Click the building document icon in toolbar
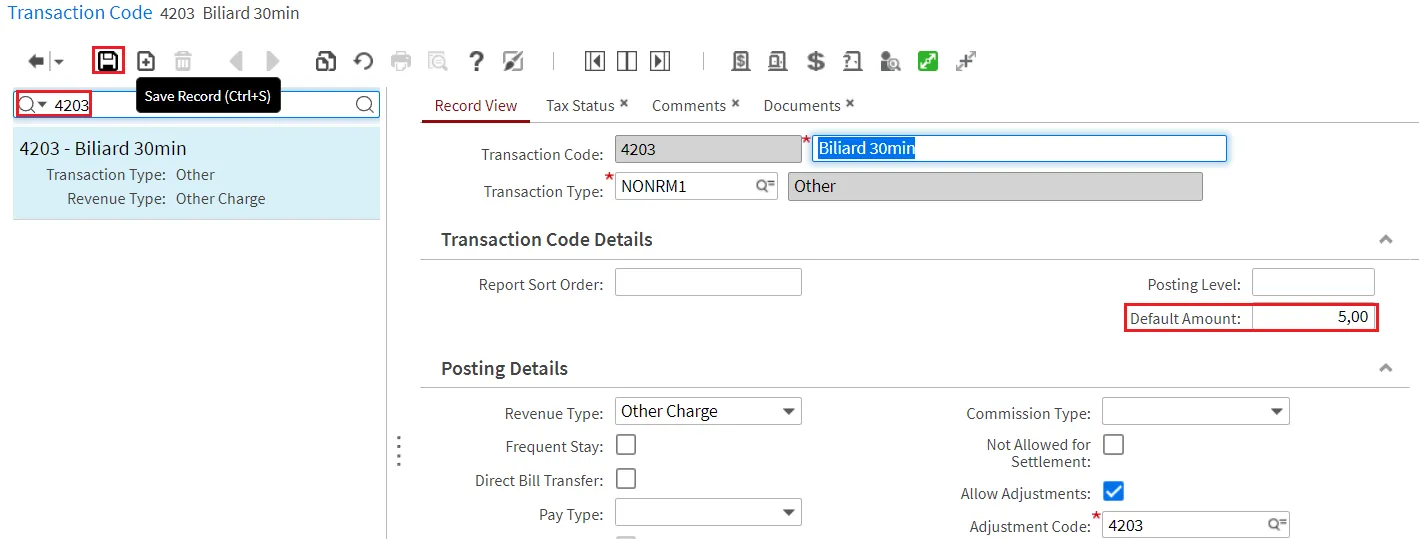 pyautogui.click(x=777, y=61)
